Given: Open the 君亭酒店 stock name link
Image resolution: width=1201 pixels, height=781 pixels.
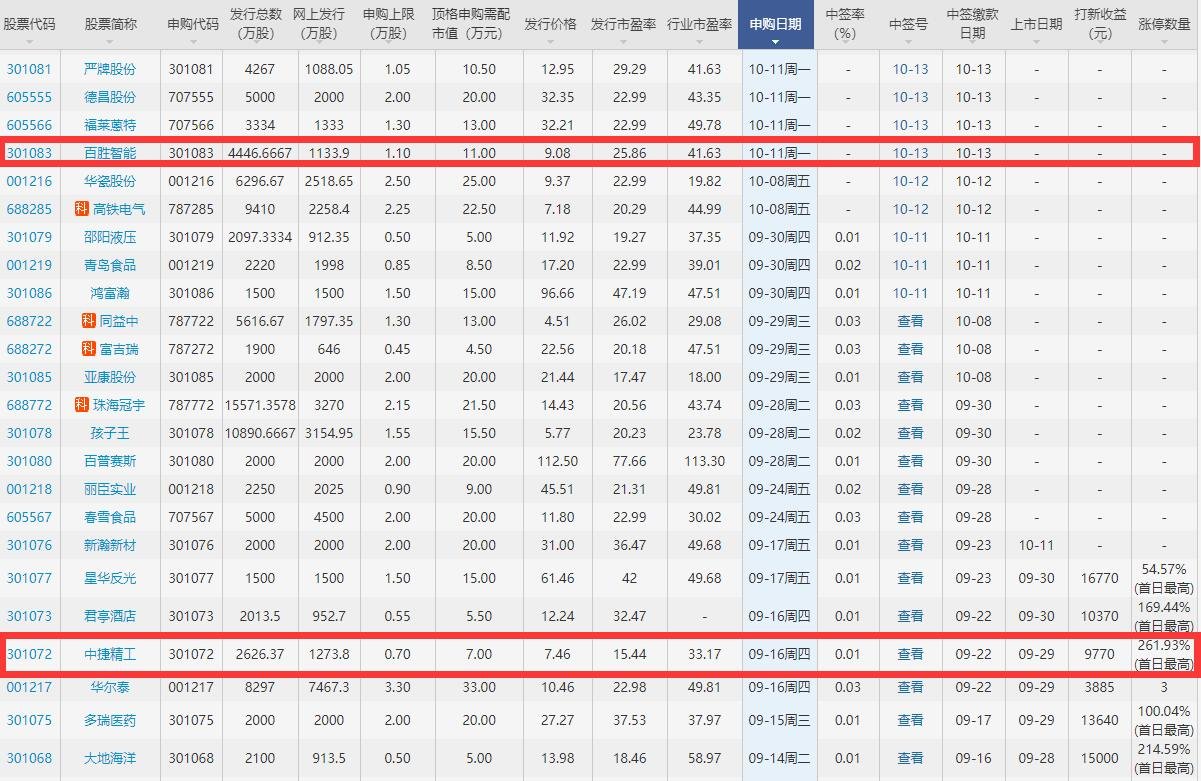Looking at the screenshot, I should 110,616.
